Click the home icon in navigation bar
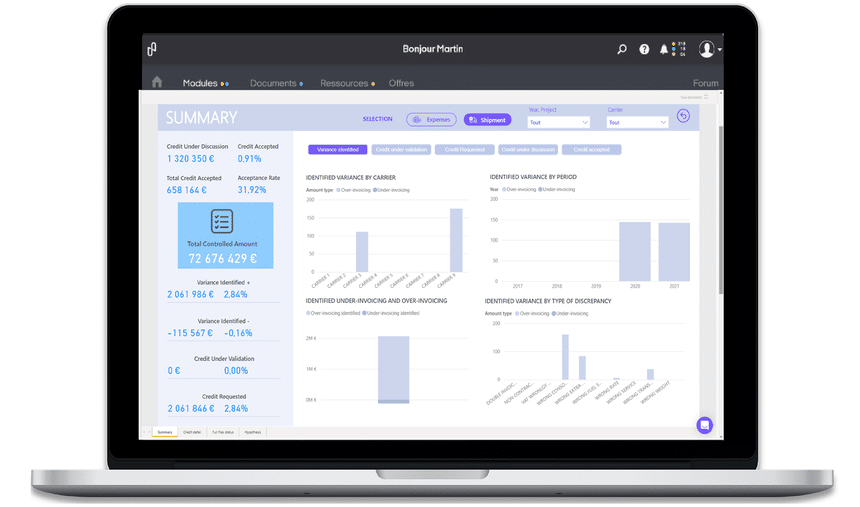 tap(157, 83)
